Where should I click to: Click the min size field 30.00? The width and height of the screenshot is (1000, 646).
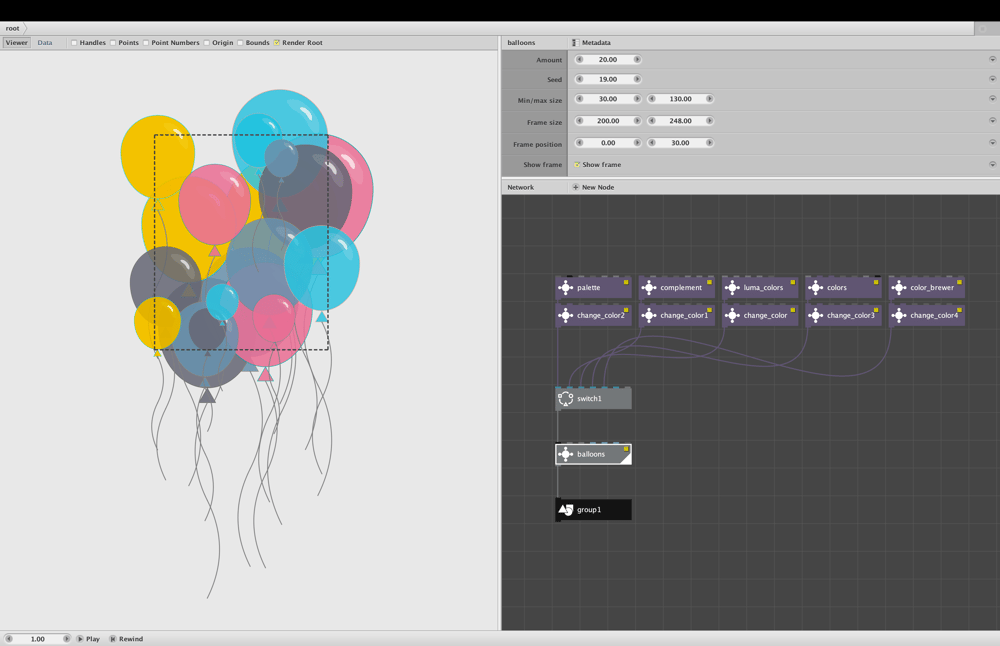(x=608, y=99)
